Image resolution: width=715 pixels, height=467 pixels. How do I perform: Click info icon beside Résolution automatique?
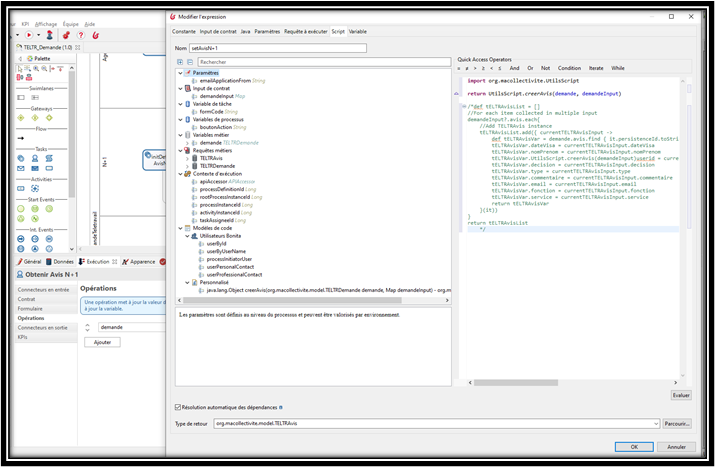click(281, 407)
